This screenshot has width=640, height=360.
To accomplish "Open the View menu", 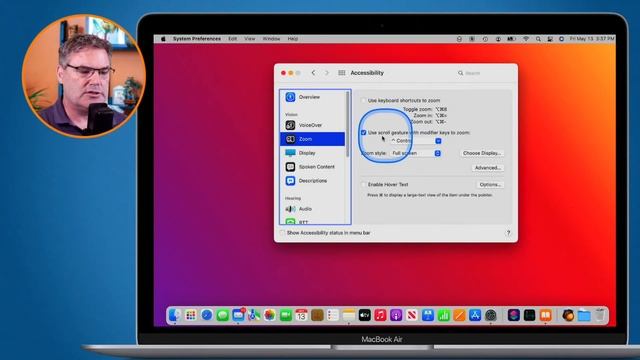I will pos(250,39).
